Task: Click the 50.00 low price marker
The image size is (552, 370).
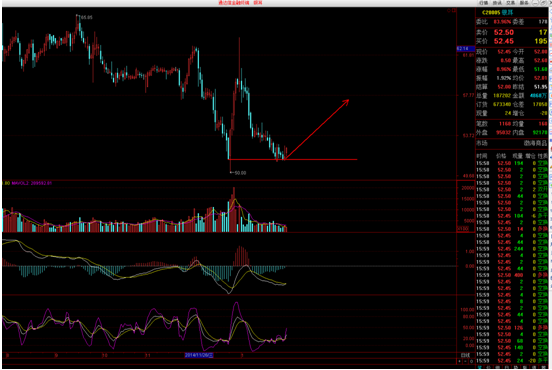Action: (x=238, y=173)
